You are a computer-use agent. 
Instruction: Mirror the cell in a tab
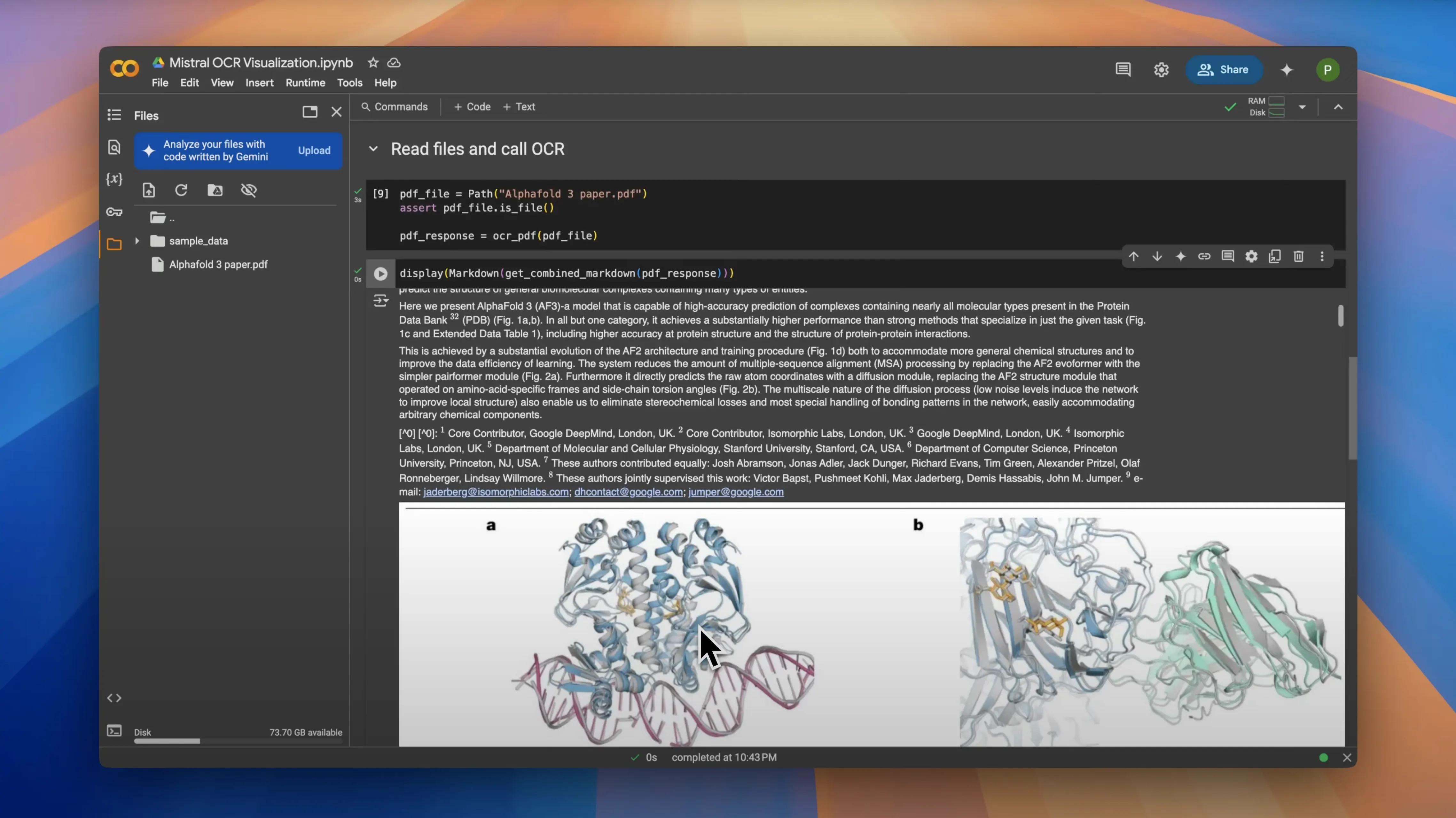coord(1275,257)
